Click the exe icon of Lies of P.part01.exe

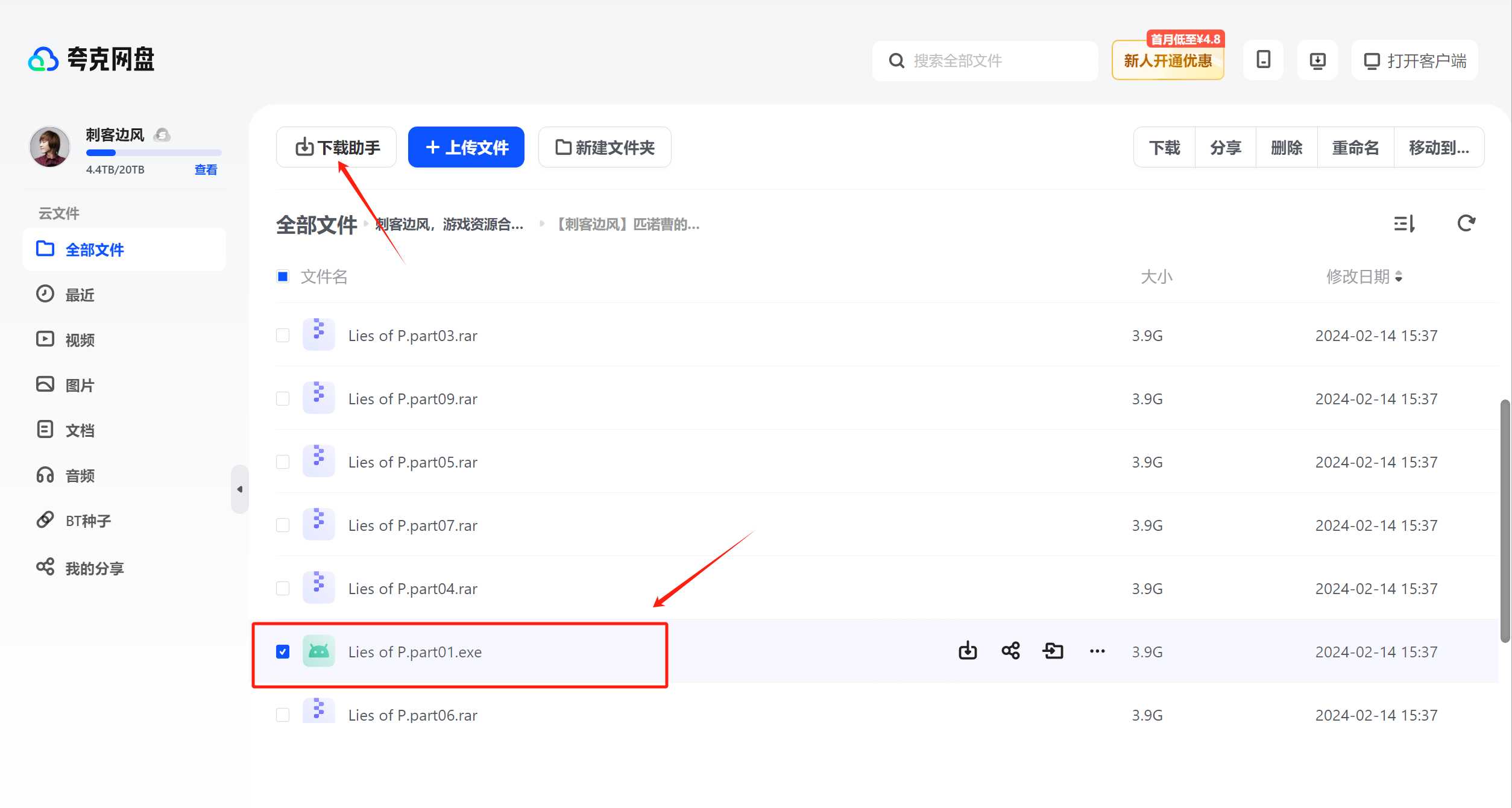[318, 651]
